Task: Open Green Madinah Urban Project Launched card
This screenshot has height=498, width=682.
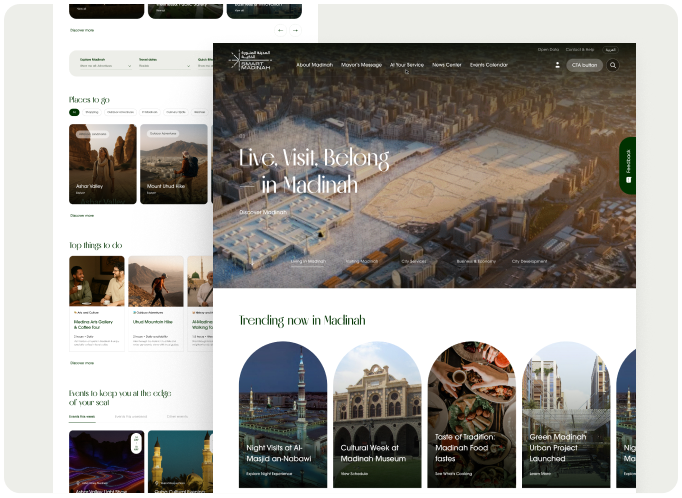Action: pos(566,414)
